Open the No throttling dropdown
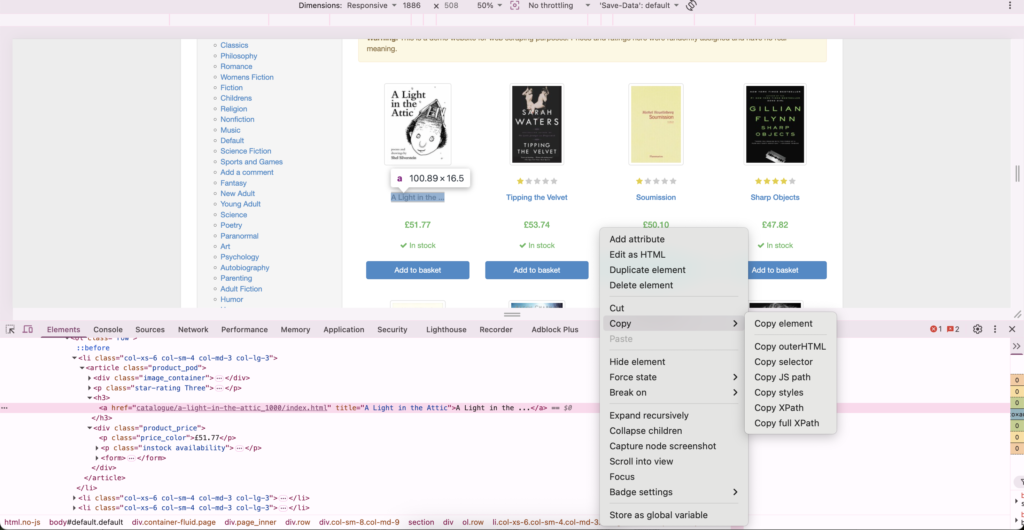This screenshot has height=530, width=1024. click(559, 5)
